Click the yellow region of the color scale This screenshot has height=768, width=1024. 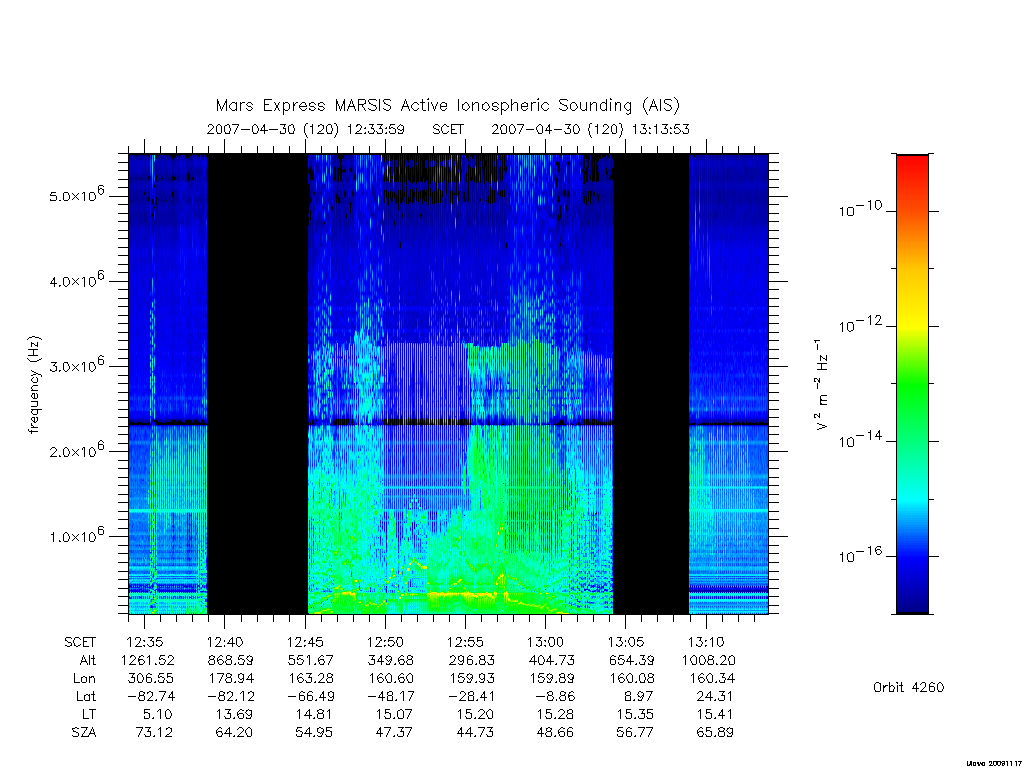click(x=912, y=312)
